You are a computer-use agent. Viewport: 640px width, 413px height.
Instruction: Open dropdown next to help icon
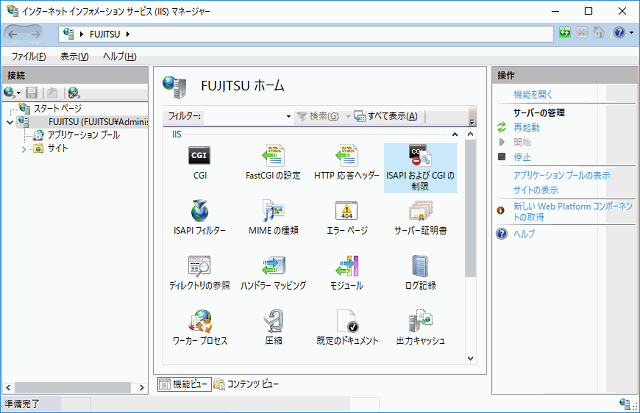631,33
